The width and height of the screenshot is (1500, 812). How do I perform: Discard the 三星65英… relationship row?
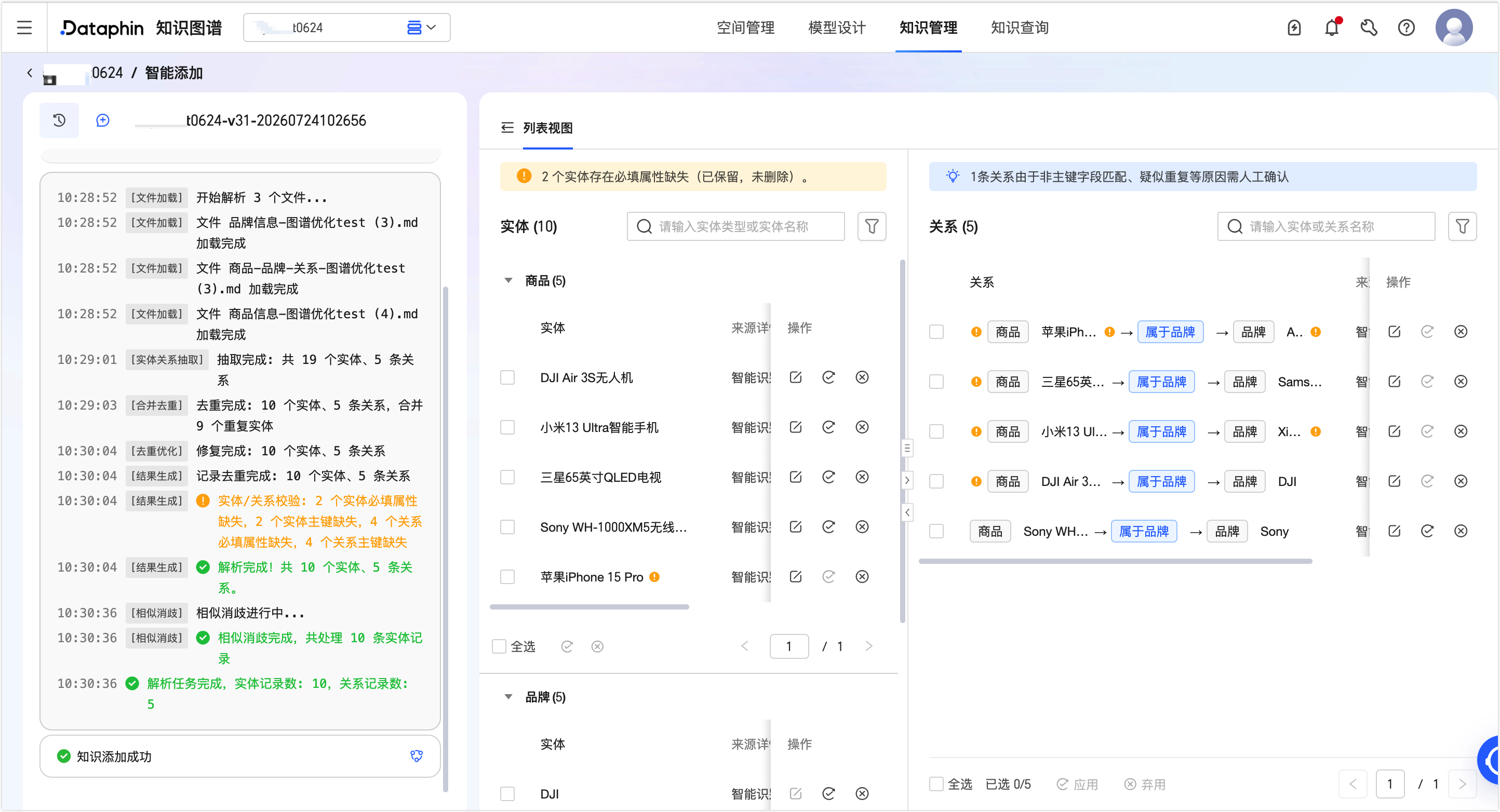click(1461, 381)
